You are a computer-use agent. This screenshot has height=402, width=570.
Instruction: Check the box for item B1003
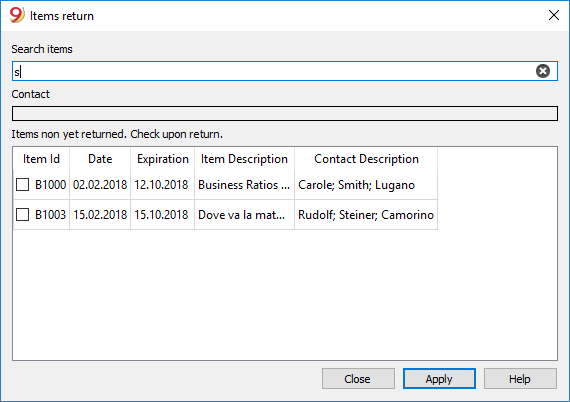point(23,214)
